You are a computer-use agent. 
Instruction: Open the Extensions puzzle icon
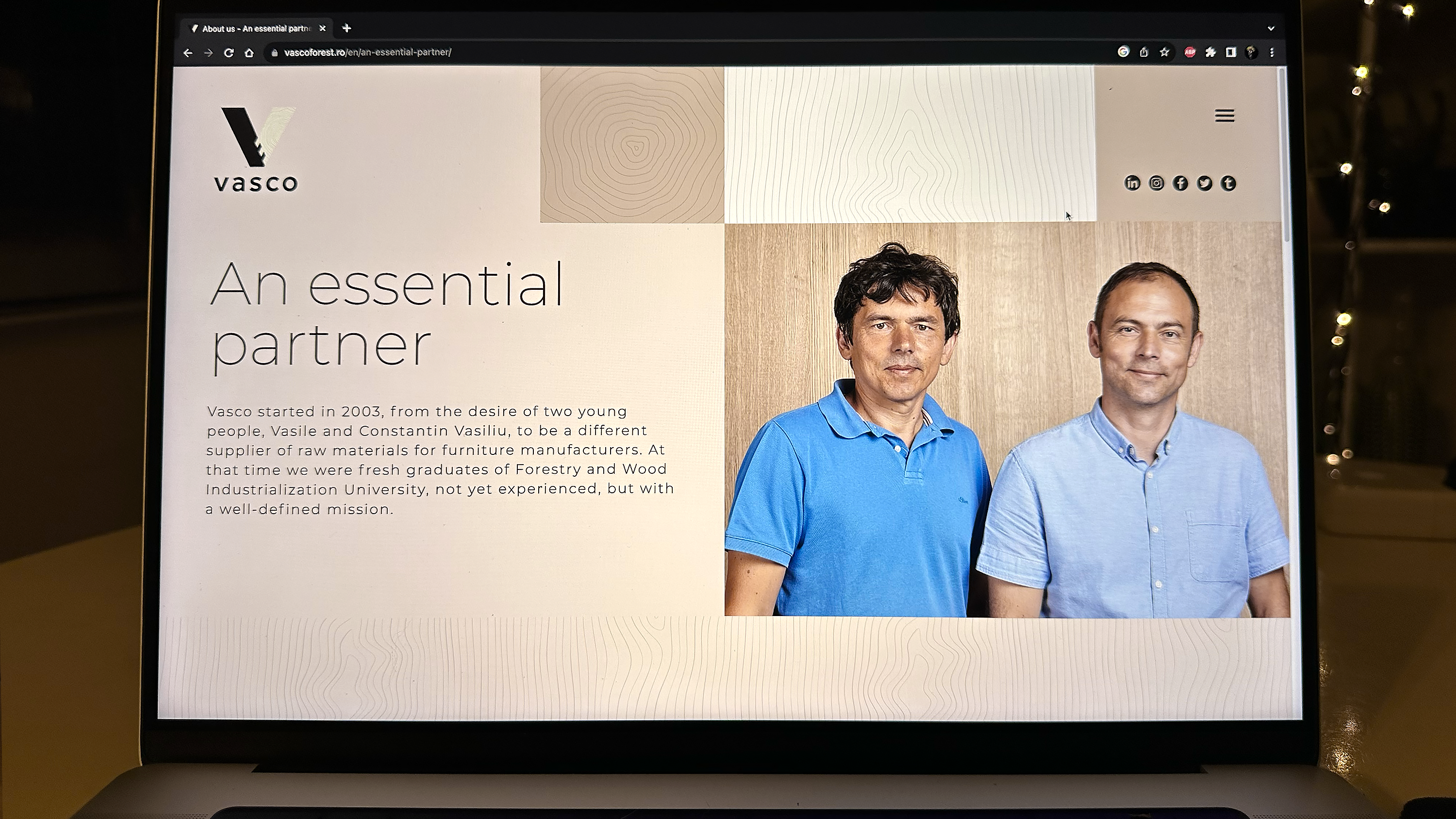tap(1210, 52)
